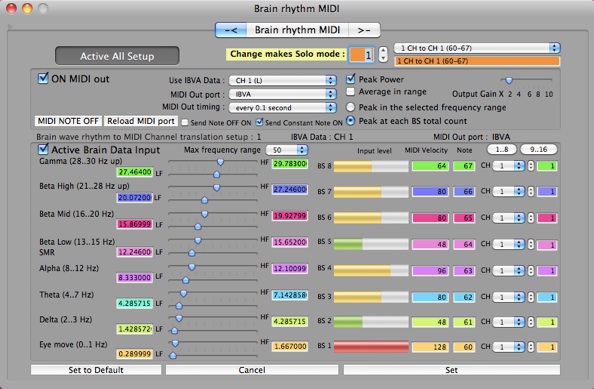Open the MIDI Out timing dropdown
This screenshot has height=389, width=594.
[283, 108]
